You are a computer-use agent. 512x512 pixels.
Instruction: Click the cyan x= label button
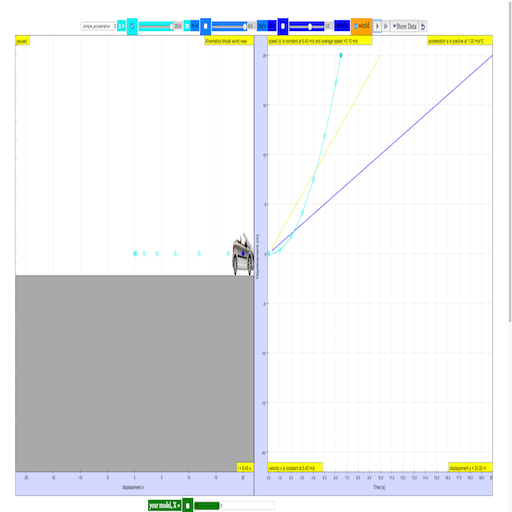[121, 26]
